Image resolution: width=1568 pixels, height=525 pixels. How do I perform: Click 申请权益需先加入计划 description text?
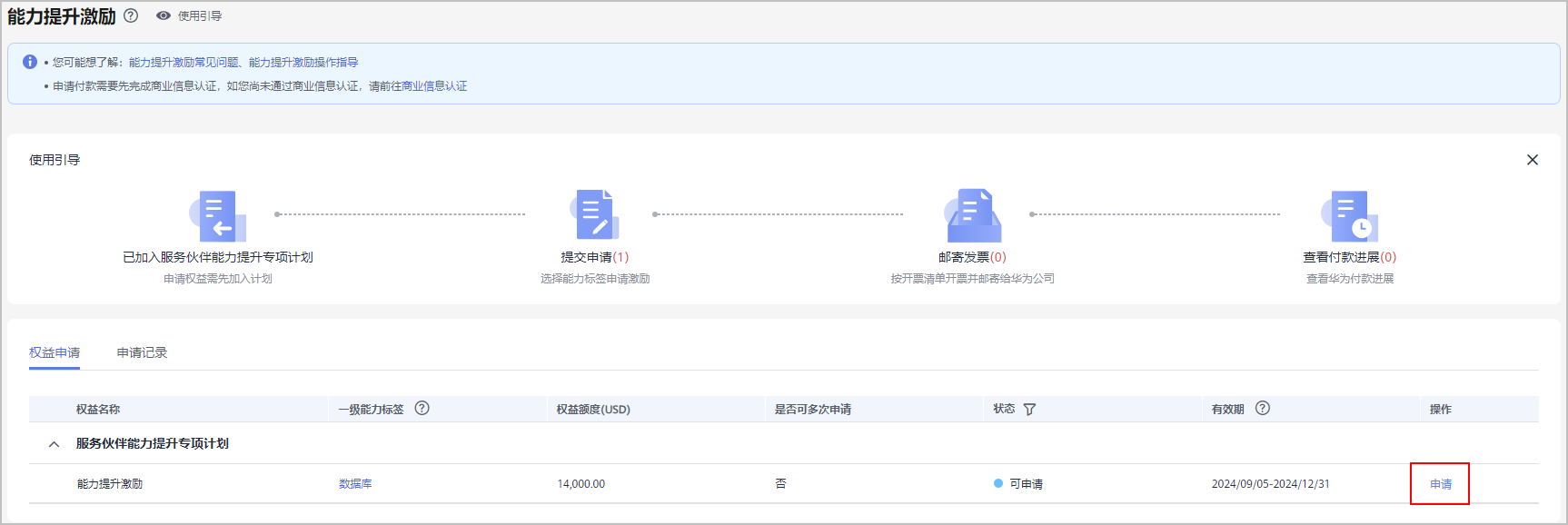(218, 279)
